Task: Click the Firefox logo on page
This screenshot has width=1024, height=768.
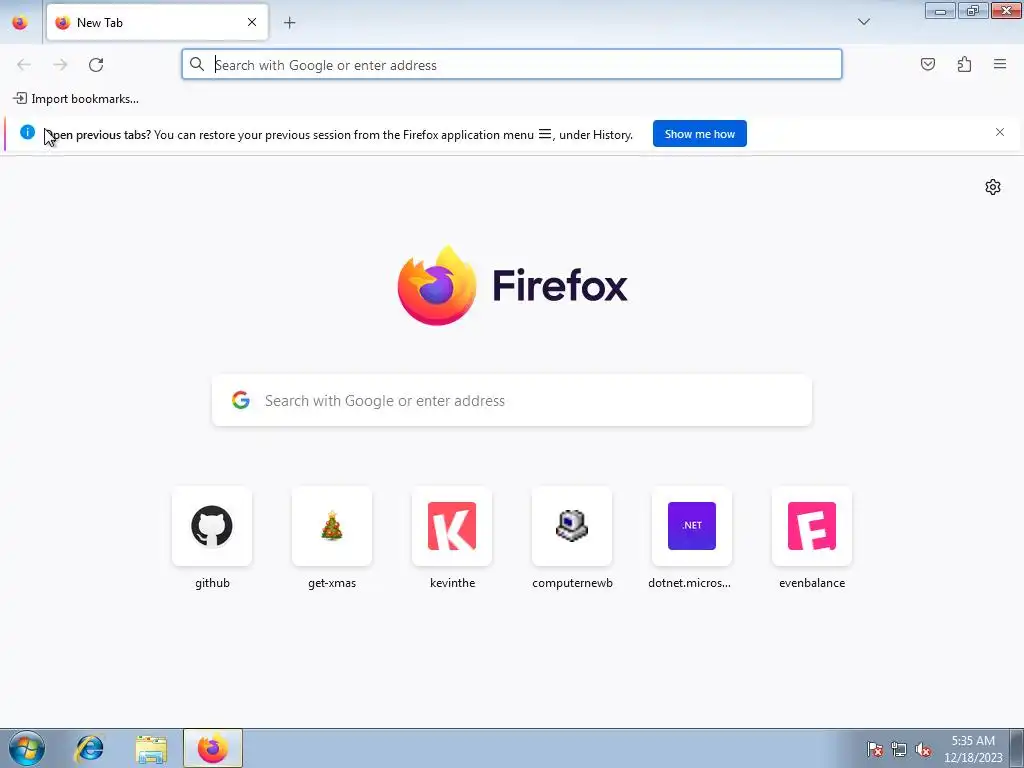Action: (513, 286)
